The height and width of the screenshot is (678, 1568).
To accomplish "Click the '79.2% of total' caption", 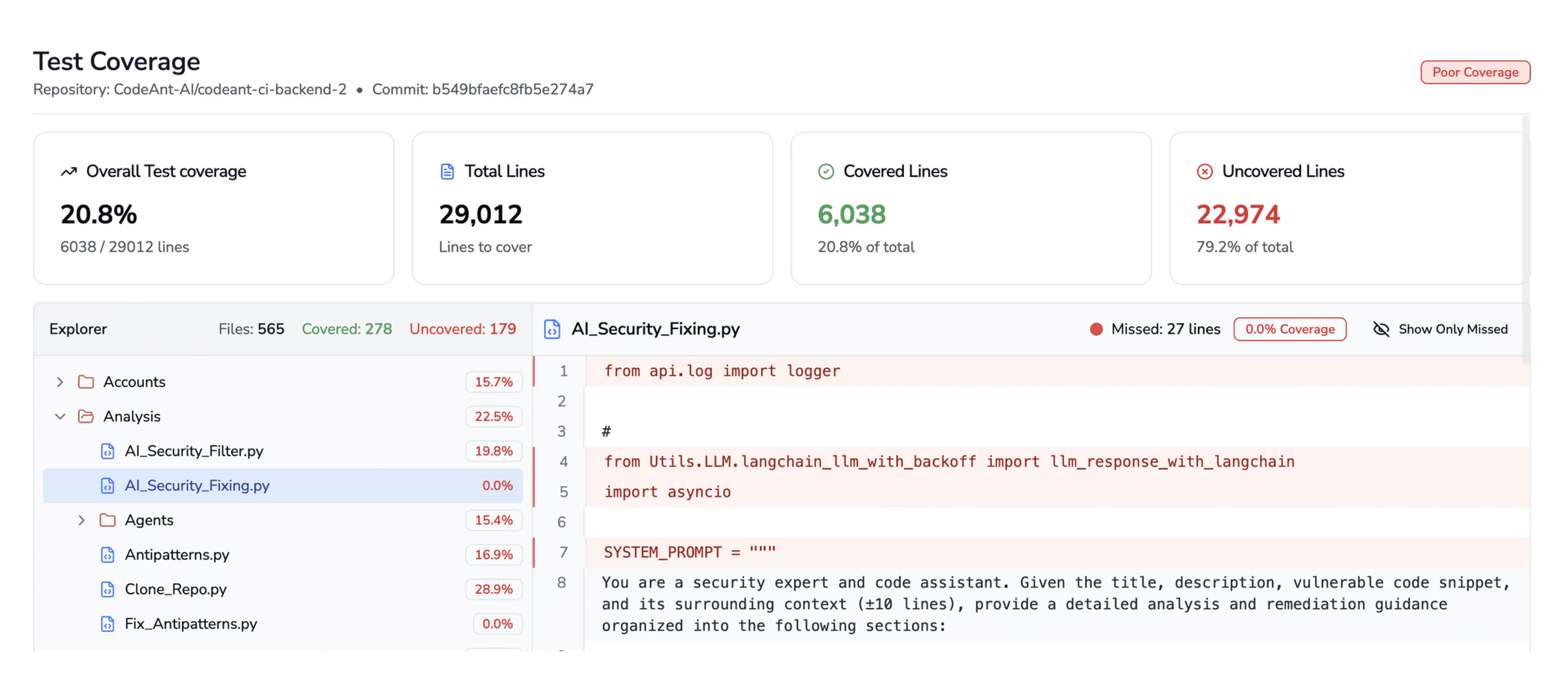I will 1244,247.
